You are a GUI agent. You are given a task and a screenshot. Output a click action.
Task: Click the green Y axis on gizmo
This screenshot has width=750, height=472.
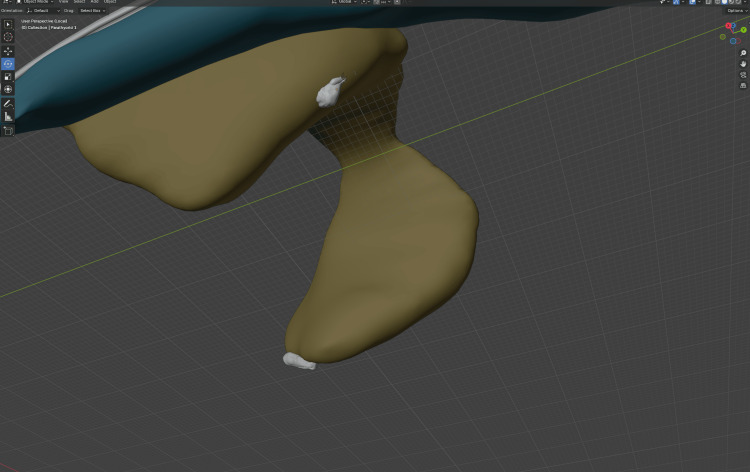pos(743,30)
